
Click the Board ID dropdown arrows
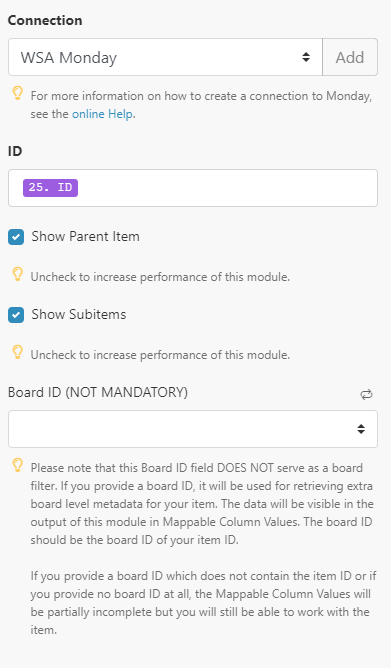click(361, 429)
